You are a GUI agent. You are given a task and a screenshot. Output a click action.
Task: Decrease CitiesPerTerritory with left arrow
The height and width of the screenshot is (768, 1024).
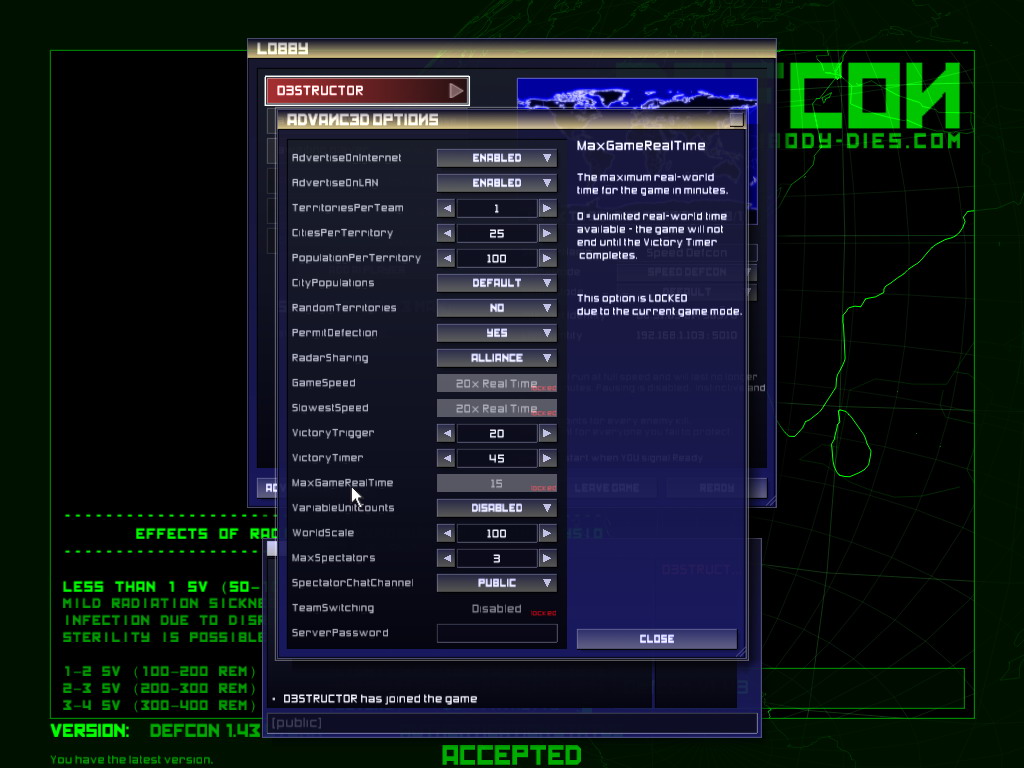tap(446, 233)
